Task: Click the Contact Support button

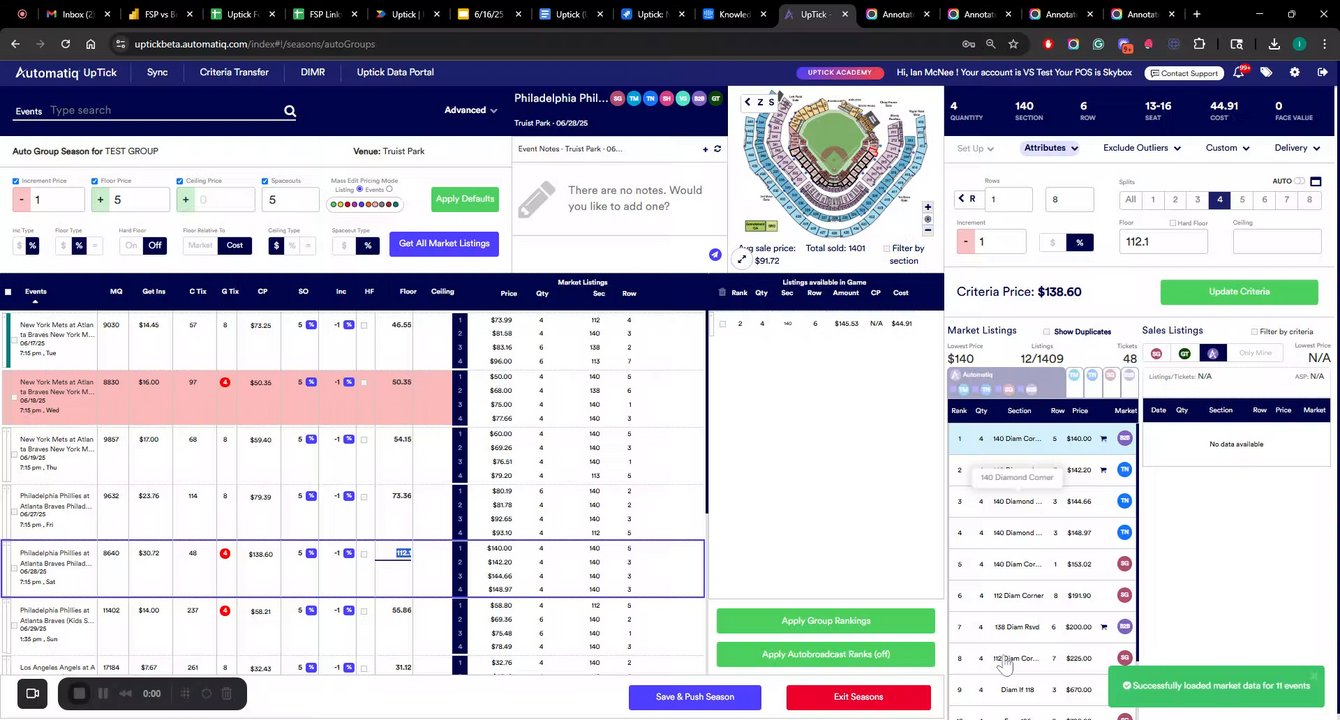Action: point(1183,73)
